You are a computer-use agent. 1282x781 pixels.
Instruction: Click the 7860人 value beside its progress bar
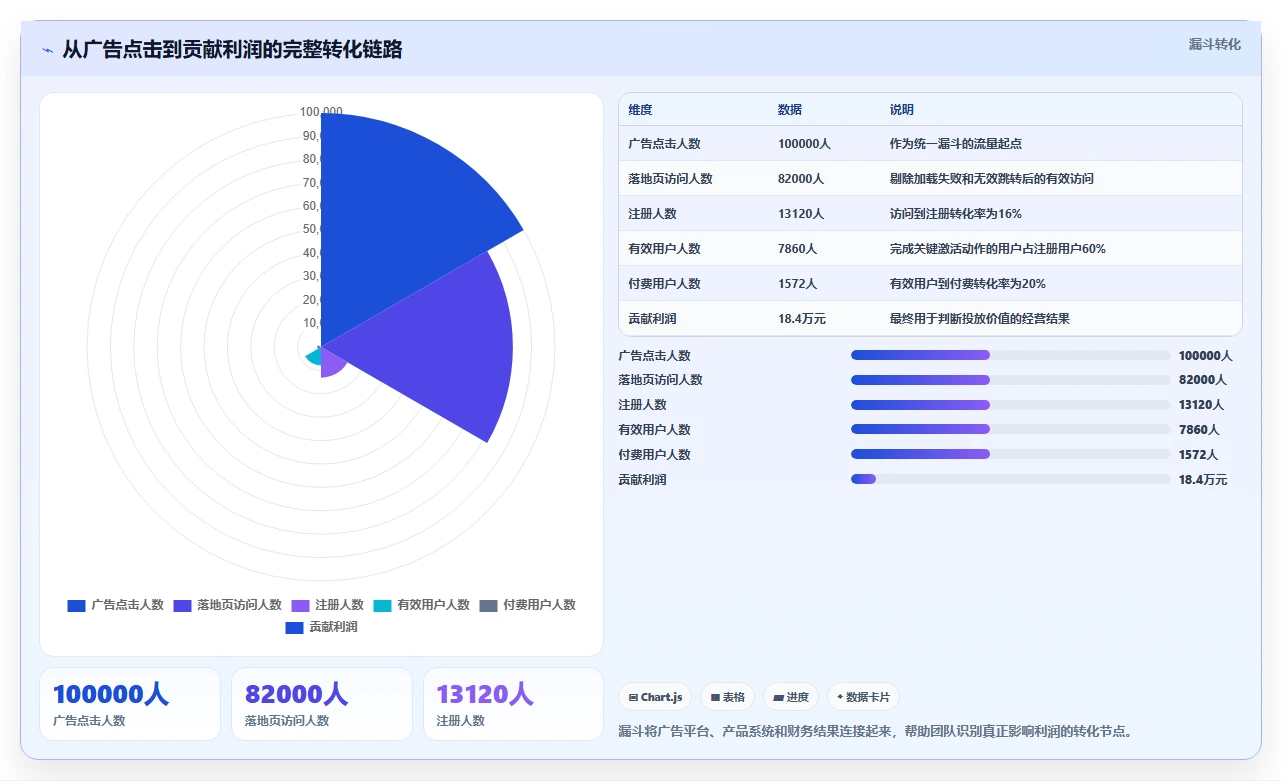click(1199, 430)
